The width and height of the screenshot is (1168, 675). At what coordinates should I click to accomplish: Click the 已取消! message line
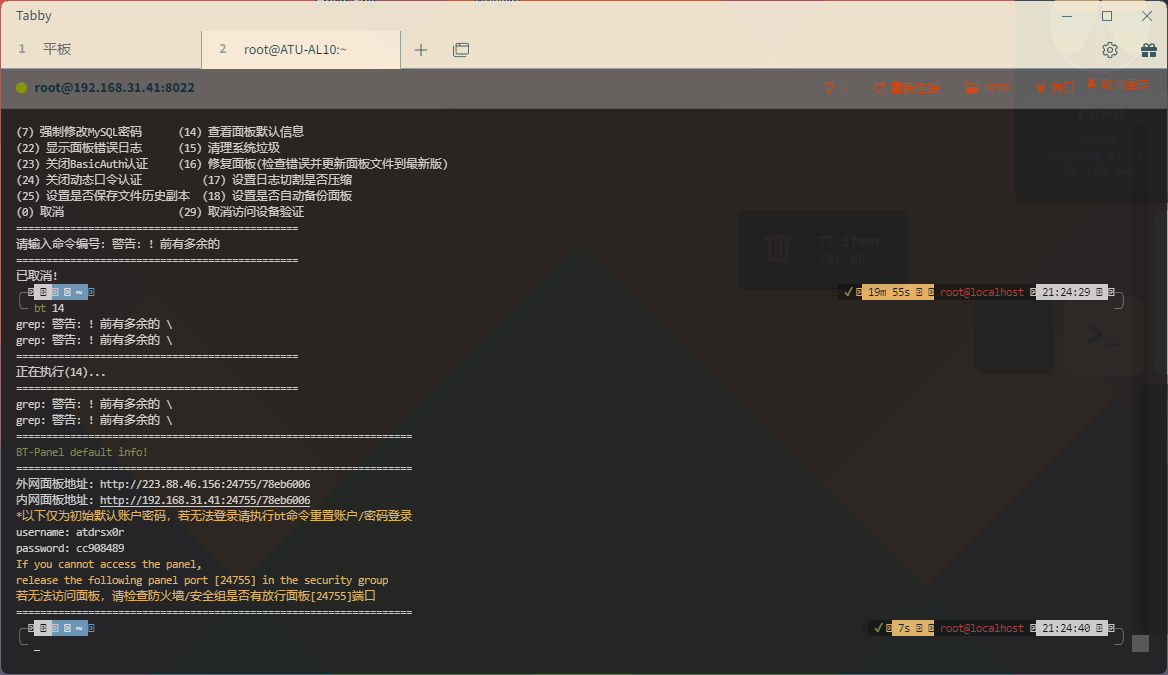tap(37, 276)
